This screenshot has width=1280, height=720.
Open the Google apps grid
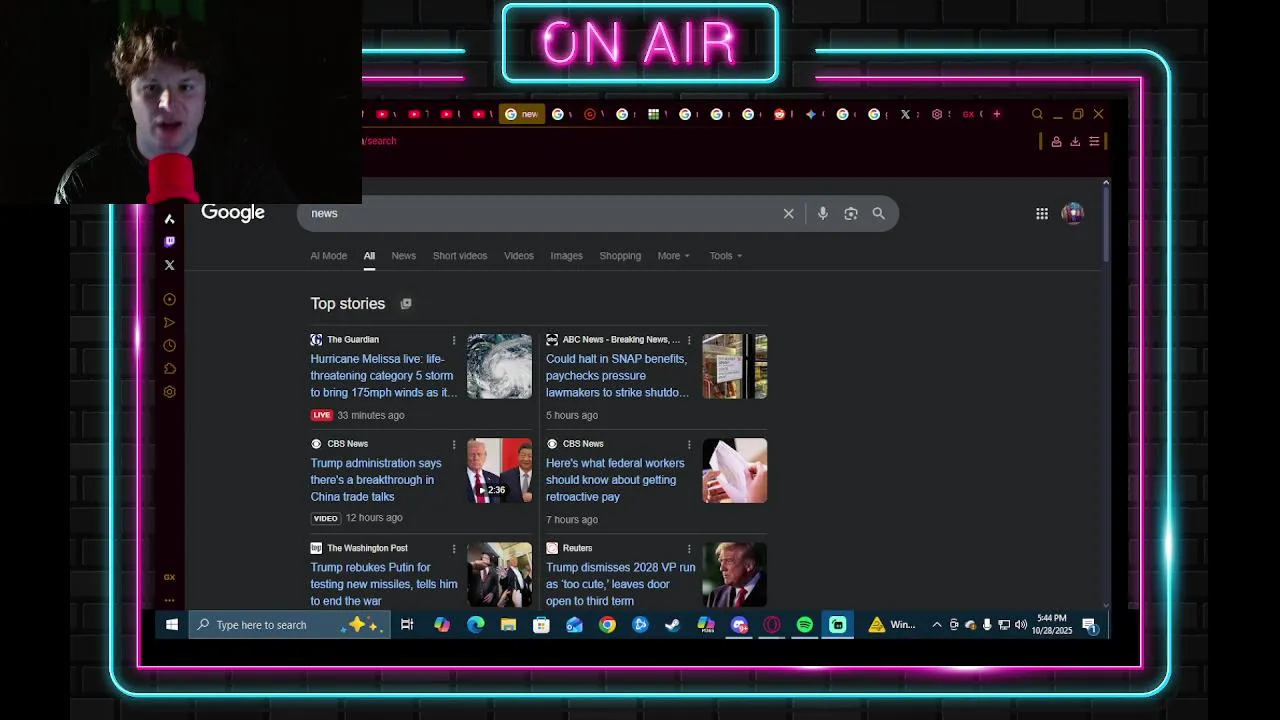(x=1042, y=213)
